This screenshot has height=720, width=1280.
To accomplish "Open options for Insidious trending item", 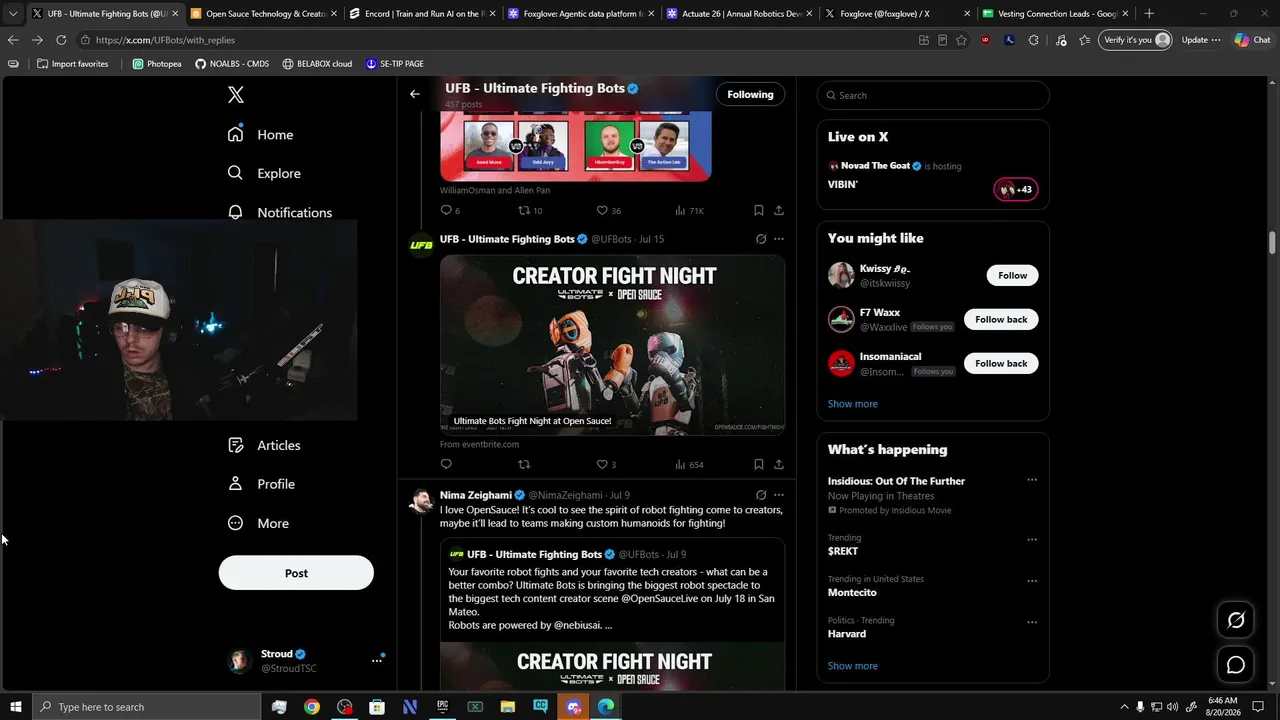I will click(1032, 480).
